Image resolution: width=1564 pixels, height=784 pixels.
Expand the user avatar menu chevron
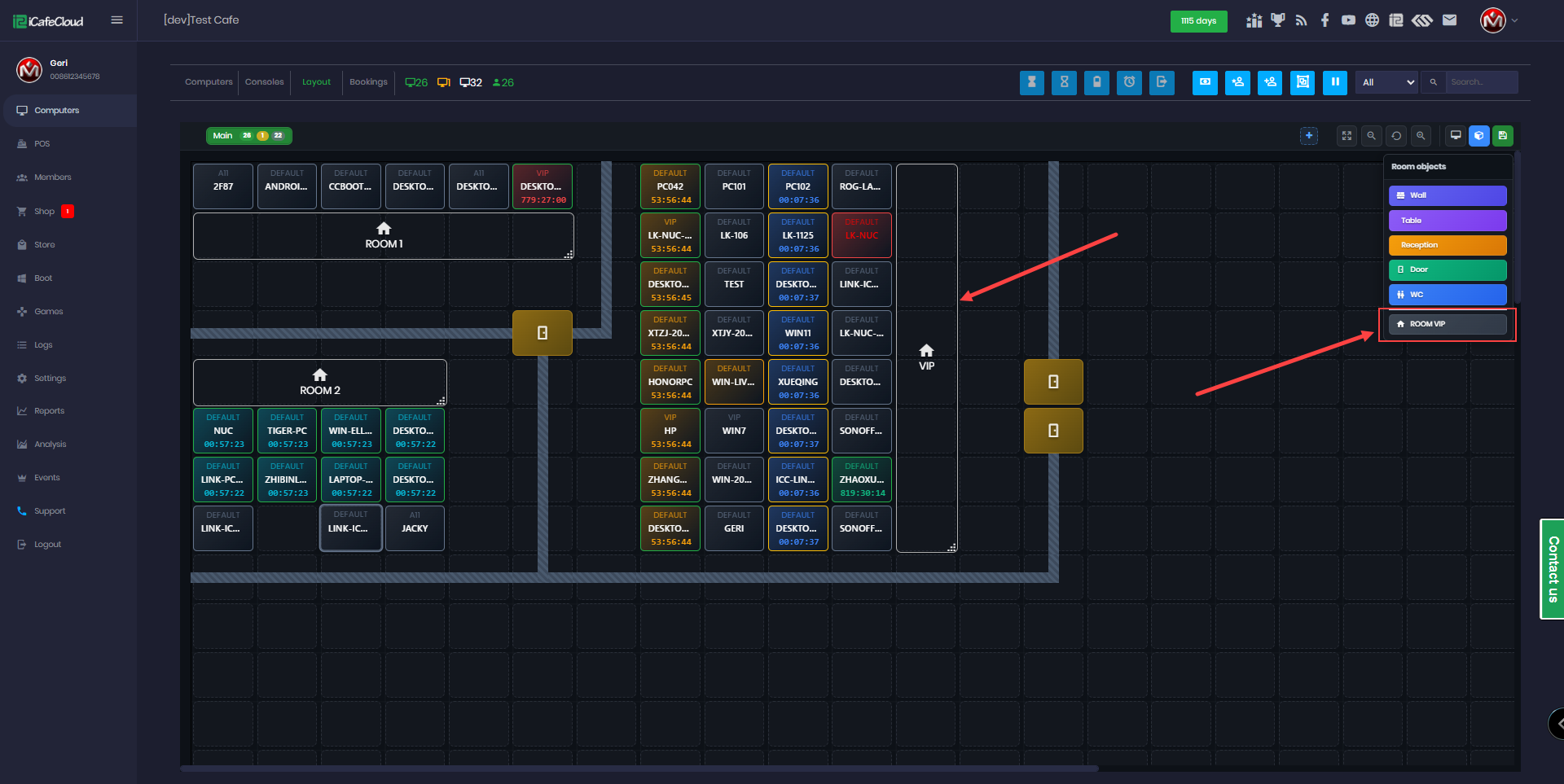[x=1514, y=20]
